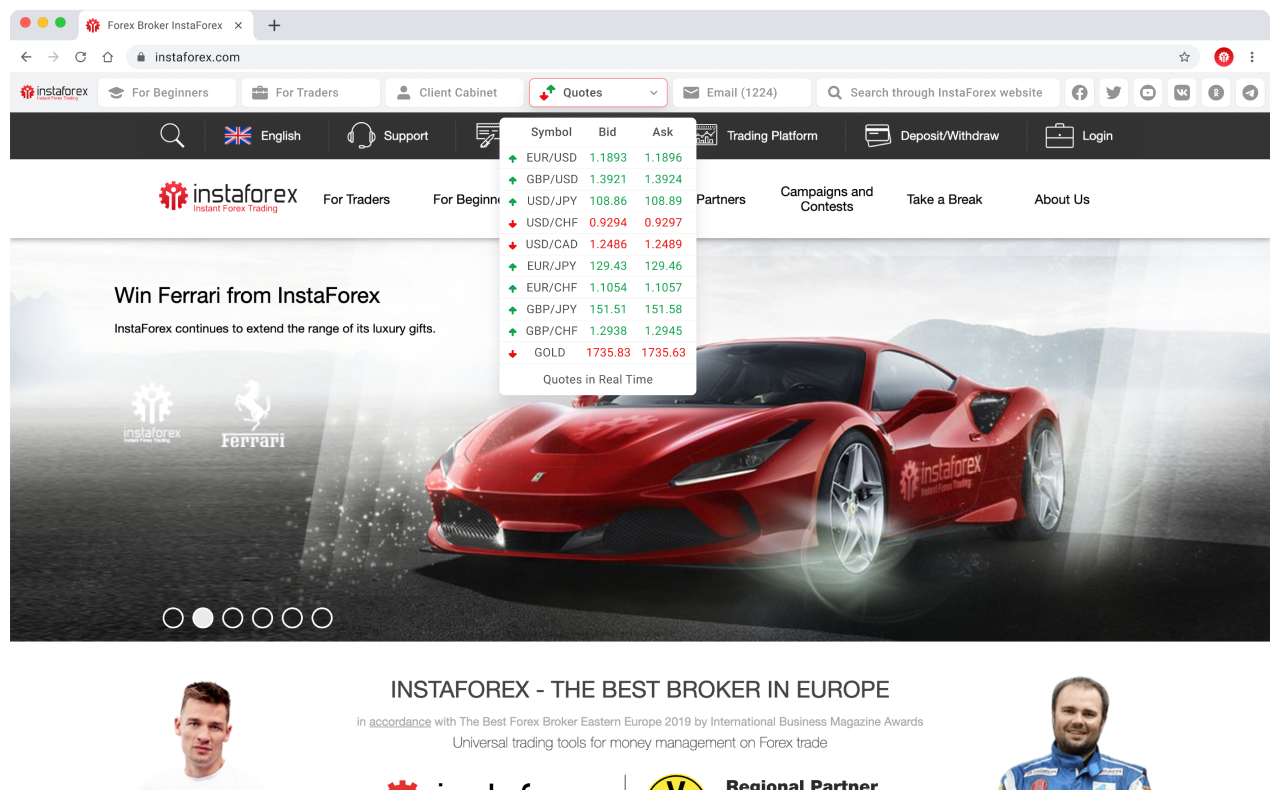Switch to the Forex Broker InstaForex tab
Screen dimensions: 1280x800
point(165,25)
